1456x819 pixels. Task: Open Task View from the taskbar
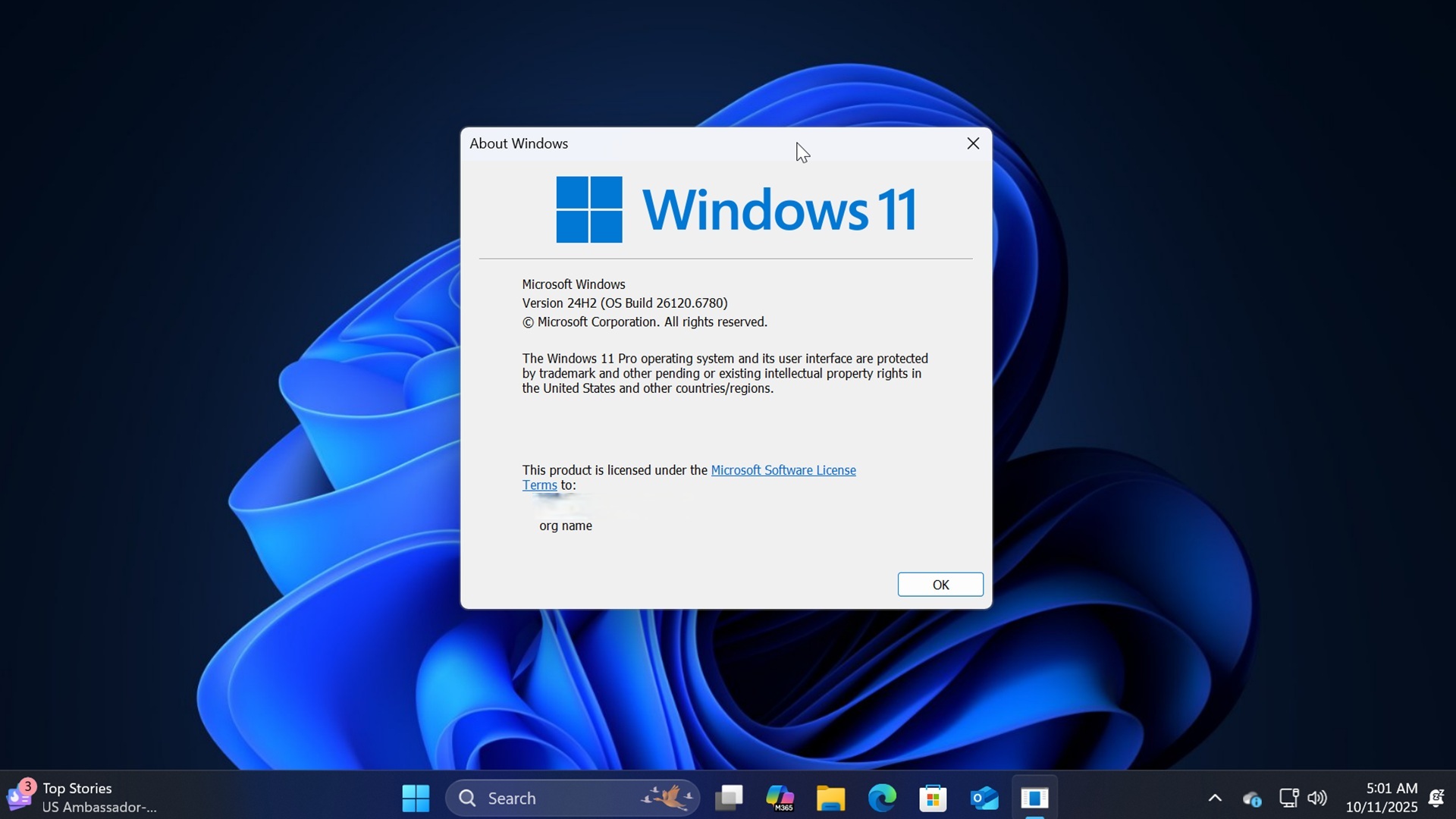pos(729,798)
